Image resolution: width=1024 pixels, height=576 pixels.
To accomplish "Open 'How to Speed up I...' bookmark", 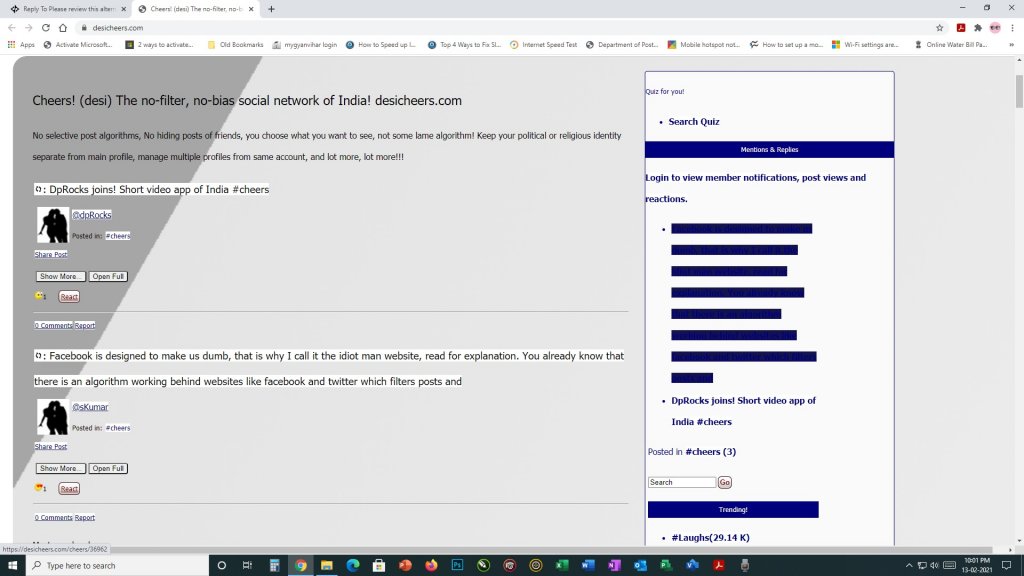I will pyautogui.click(x=381, y=44).
